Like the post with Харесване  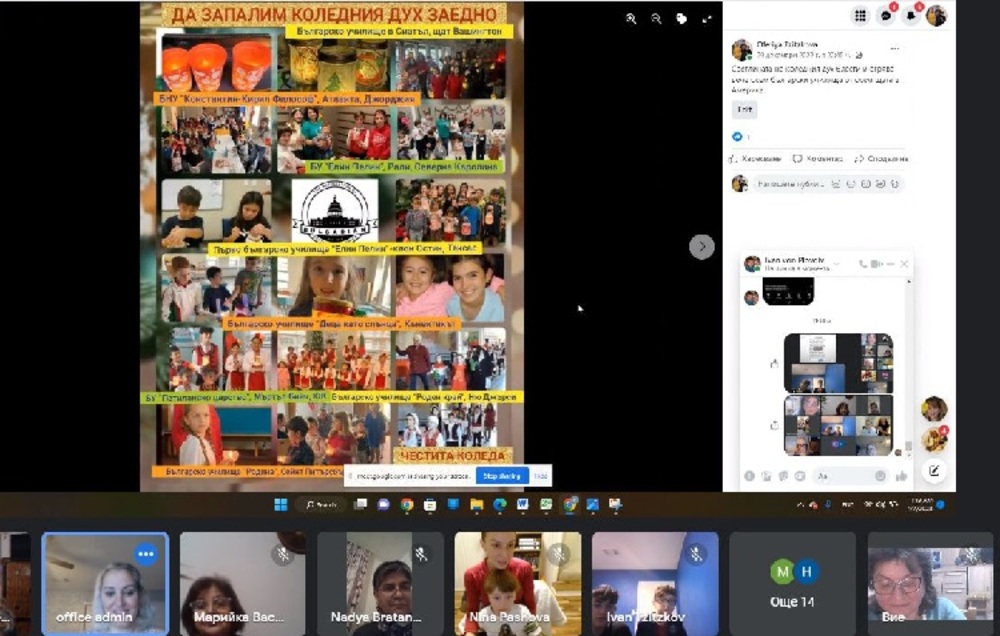(x=755, y=159)
